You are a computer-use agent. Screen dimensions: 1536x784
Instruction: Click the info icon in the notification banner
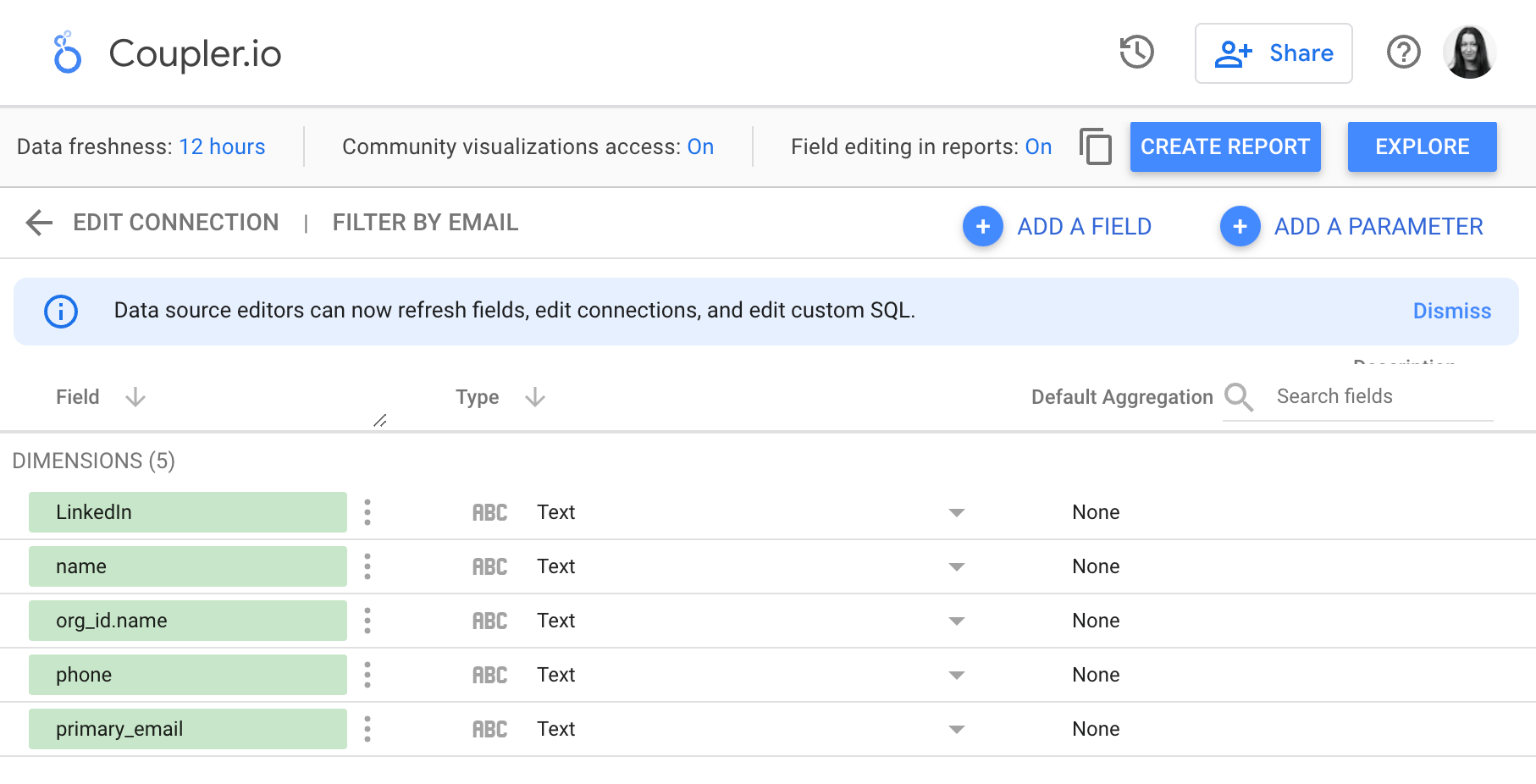[60, 311]
